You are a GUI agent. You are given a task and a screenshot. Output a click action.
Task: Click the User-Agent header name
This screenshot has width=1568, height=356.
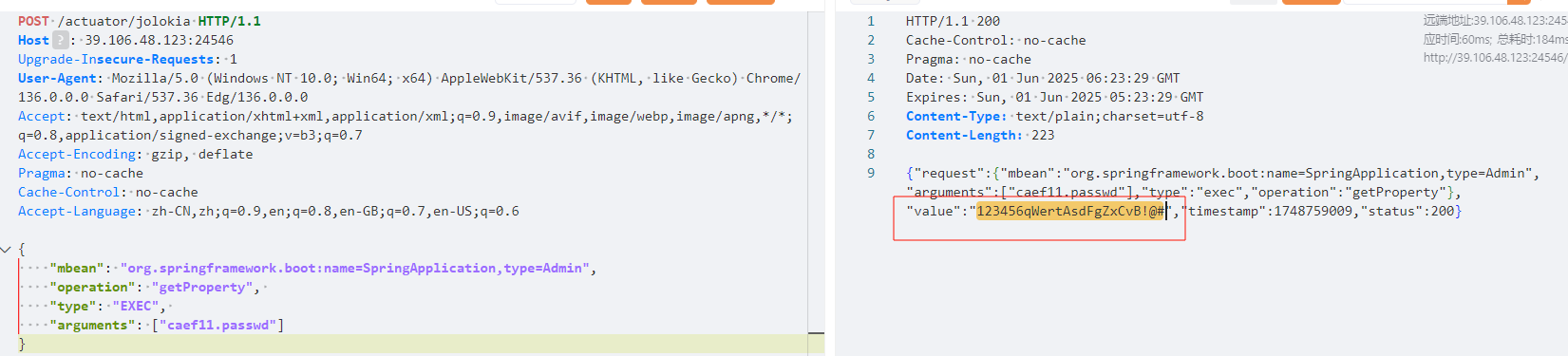click(57, 78)
